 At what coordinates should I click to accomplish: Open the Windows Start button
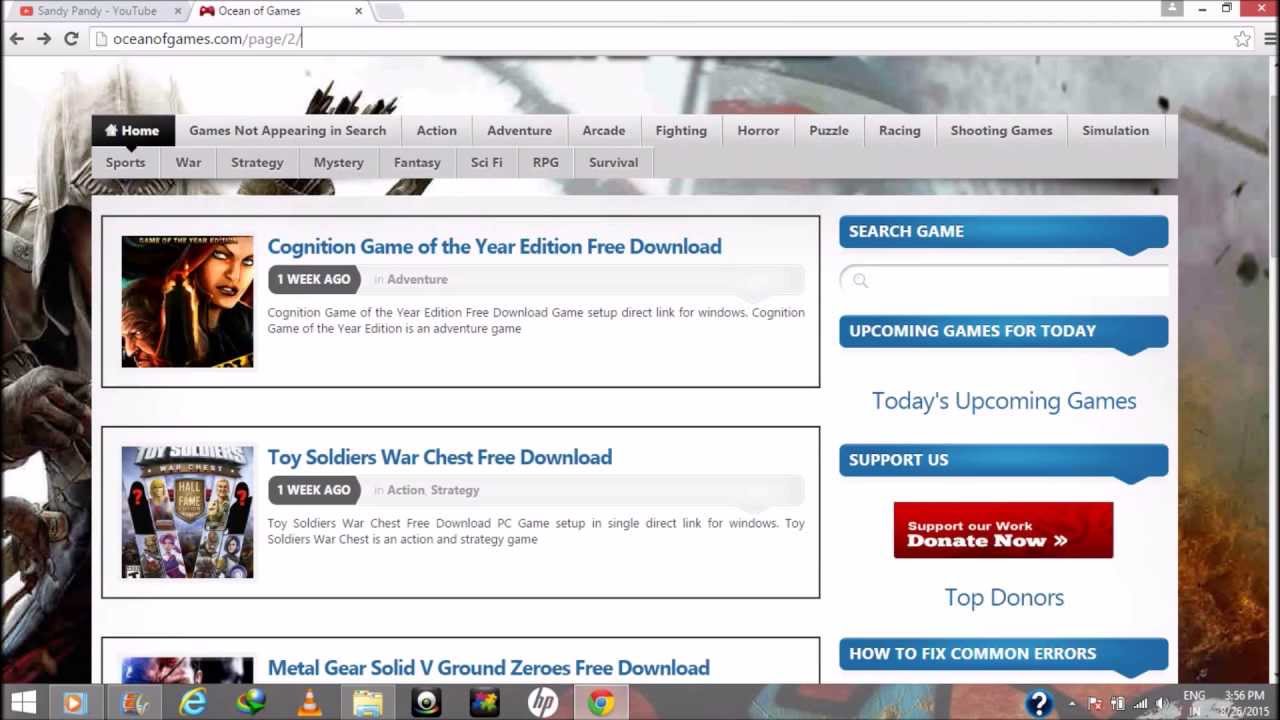click(24, 703)
